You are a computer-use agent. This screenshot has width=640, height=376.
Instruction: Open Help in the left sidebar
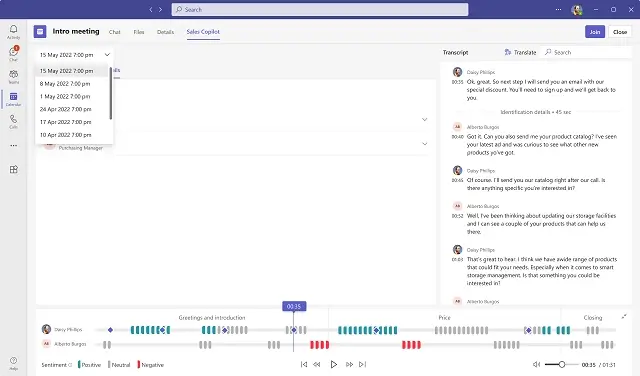pyautogui.click(x=13, y=363)
